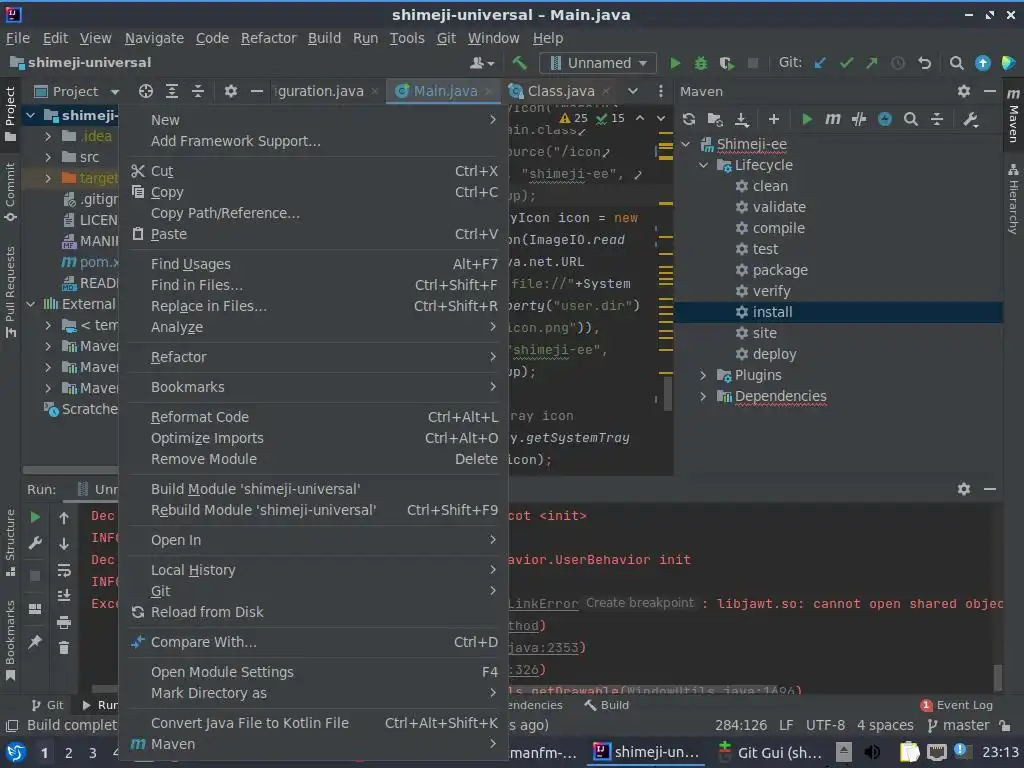Open the Build tool window tab at bottom

[606, 705]
